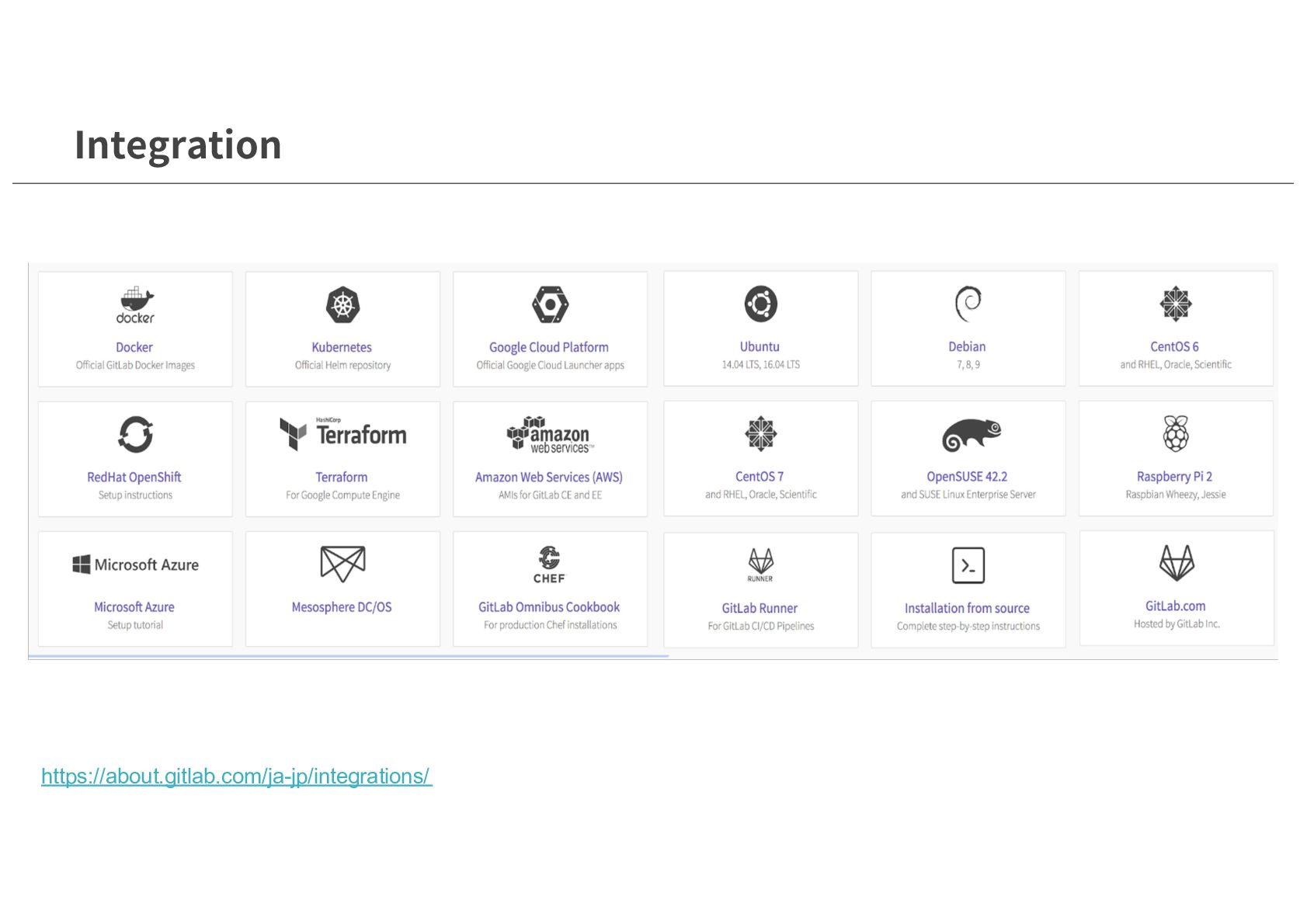
Task: Click the Docker whale logo icon
Action: point(135,304)
